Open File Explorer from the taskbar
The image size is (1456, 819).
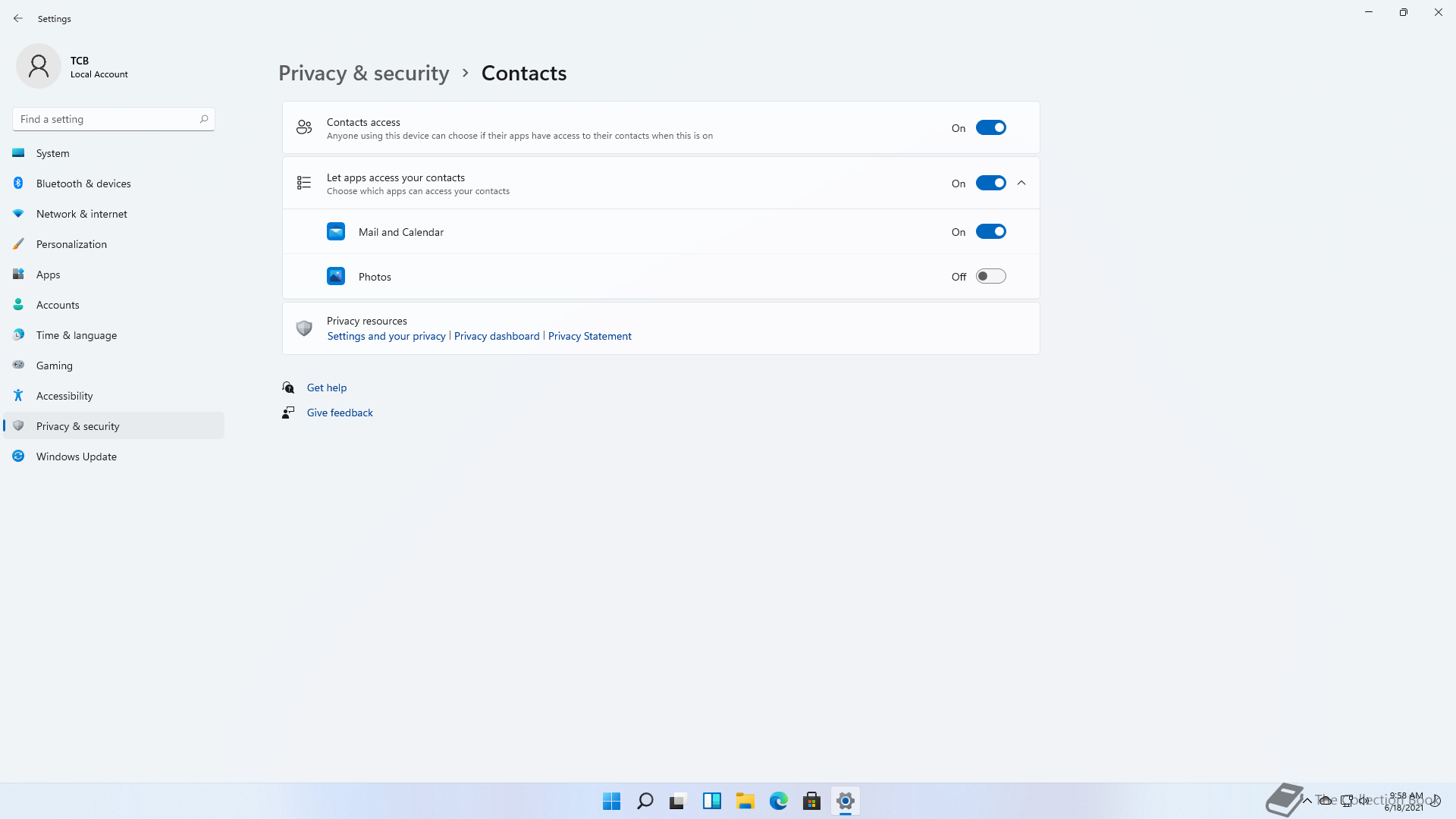coord(745,801)
